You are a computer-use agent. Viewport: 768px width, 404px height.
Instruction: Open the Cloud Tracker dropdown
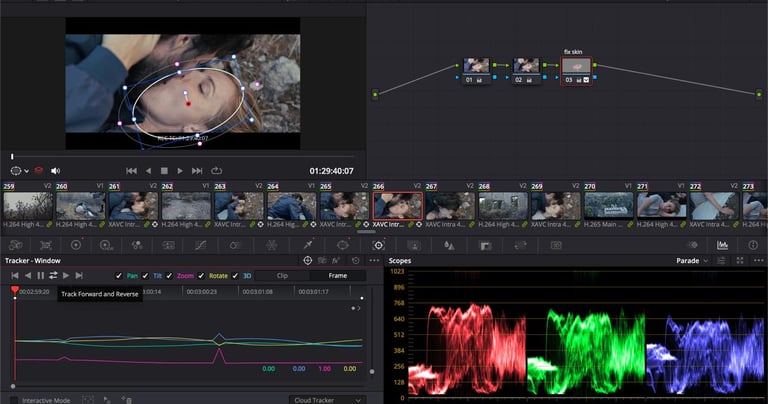326,399
